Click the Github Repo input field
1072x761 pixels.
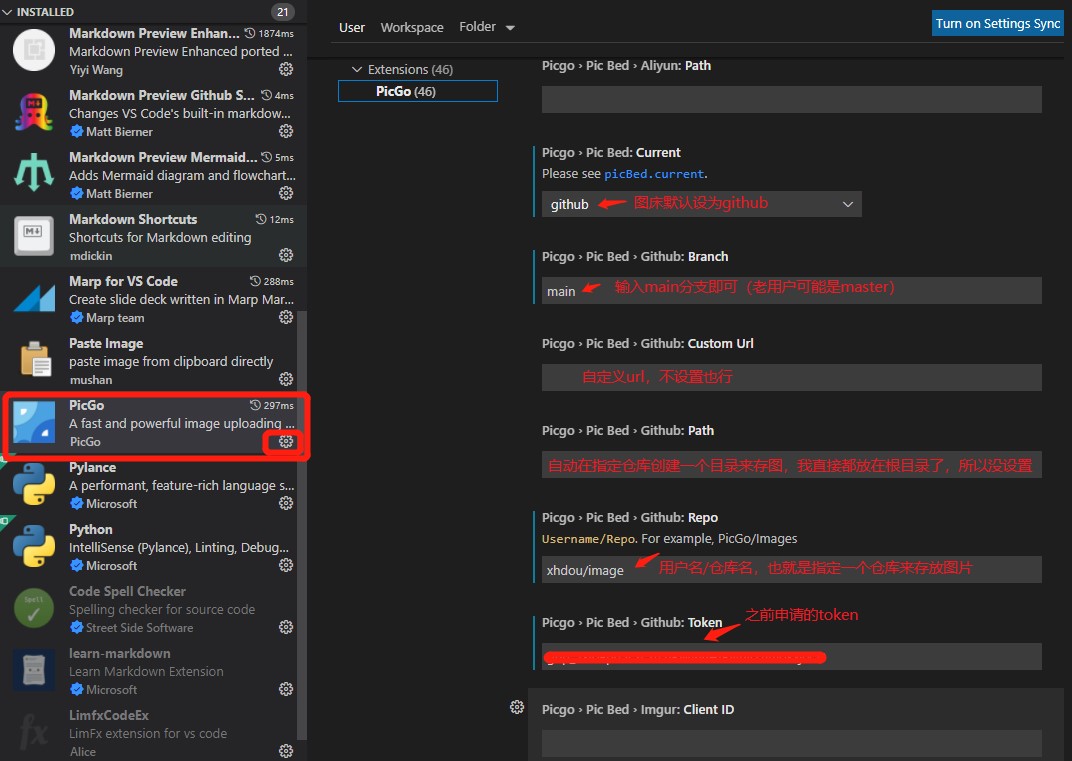[792, 569]
